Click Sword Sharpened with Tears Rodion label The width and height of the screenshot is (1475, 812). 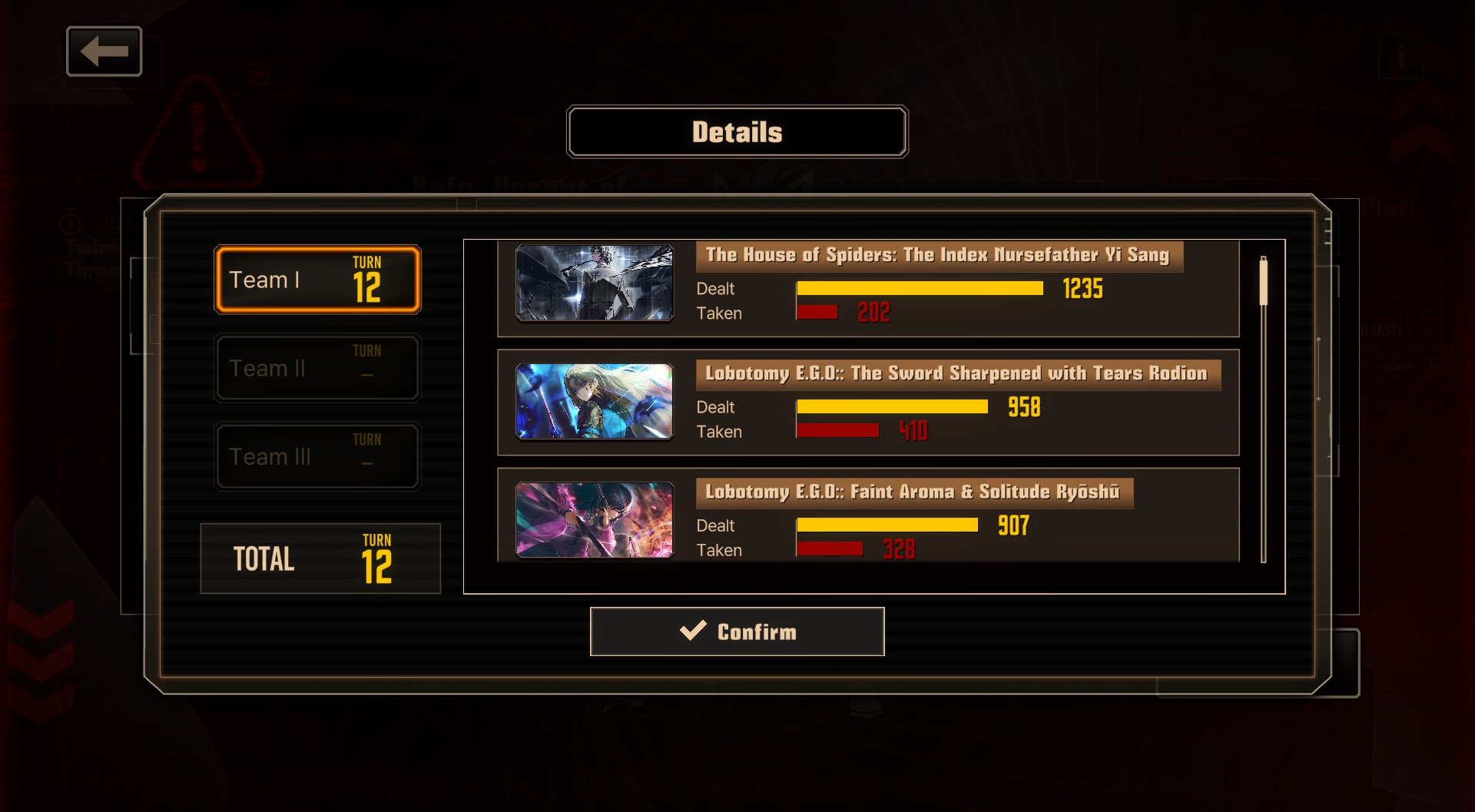(958, 375)
